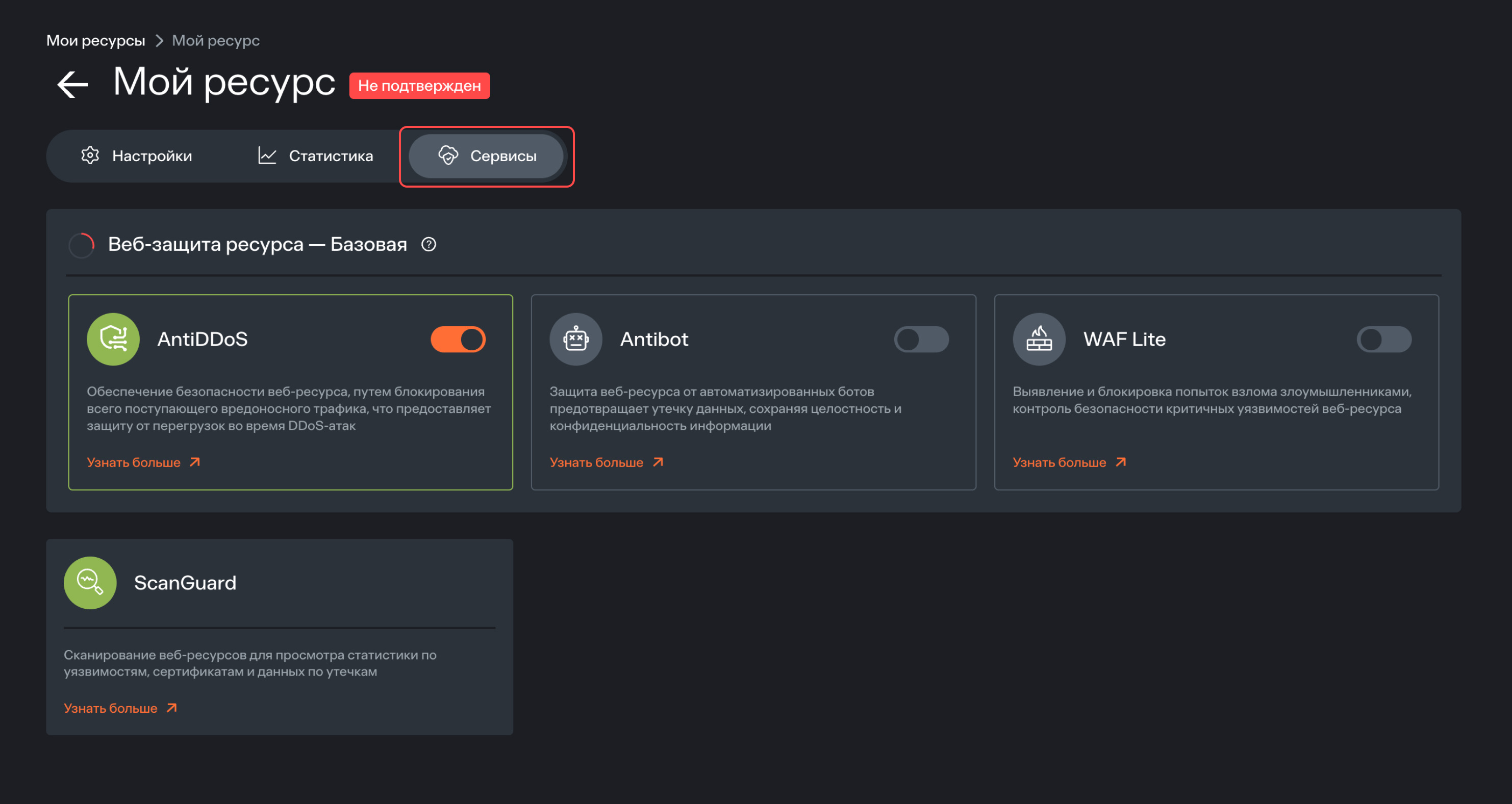Image resolution: width=1512 pixels, height=804 pixels.
Task: Open Узнать больше link under AntiDDoS
Action: 143,462
